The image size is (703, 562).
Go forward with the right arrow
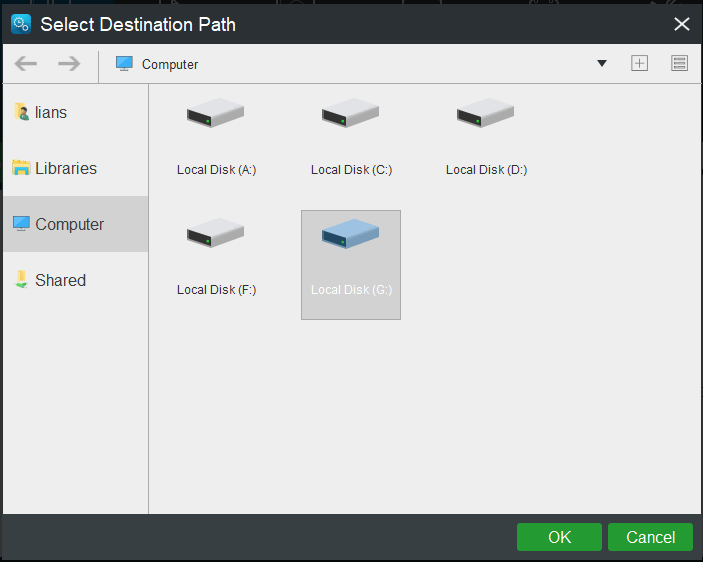point(69,64)
